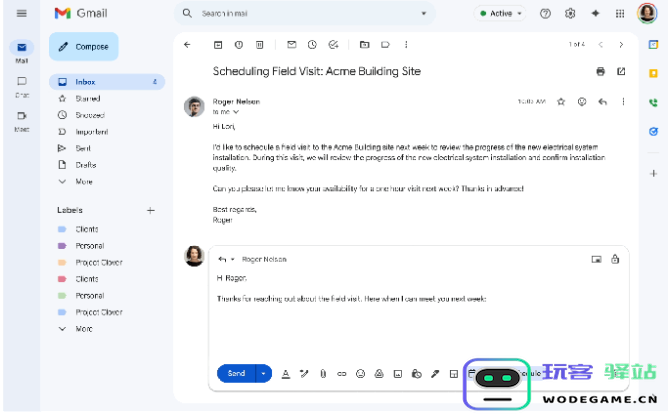Open the Inbox folder
The width and height of the screenshot is (668, 414).
[x=85, y=82]
